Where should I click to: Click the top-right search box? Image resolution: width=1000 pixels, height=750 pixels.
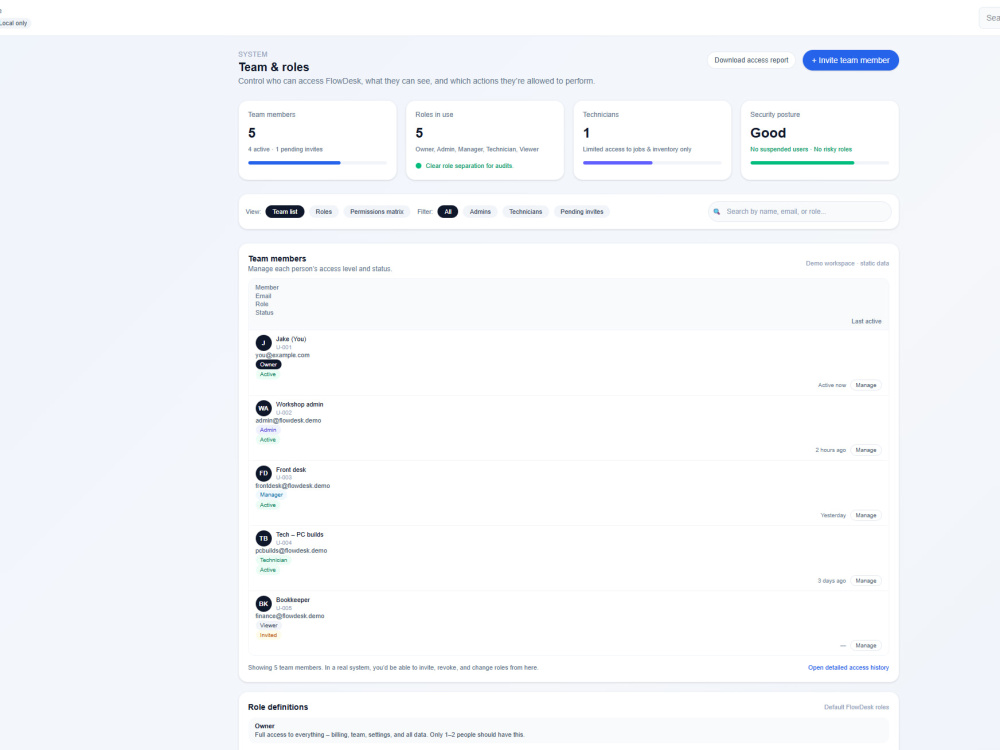click(x=990, y=18)
